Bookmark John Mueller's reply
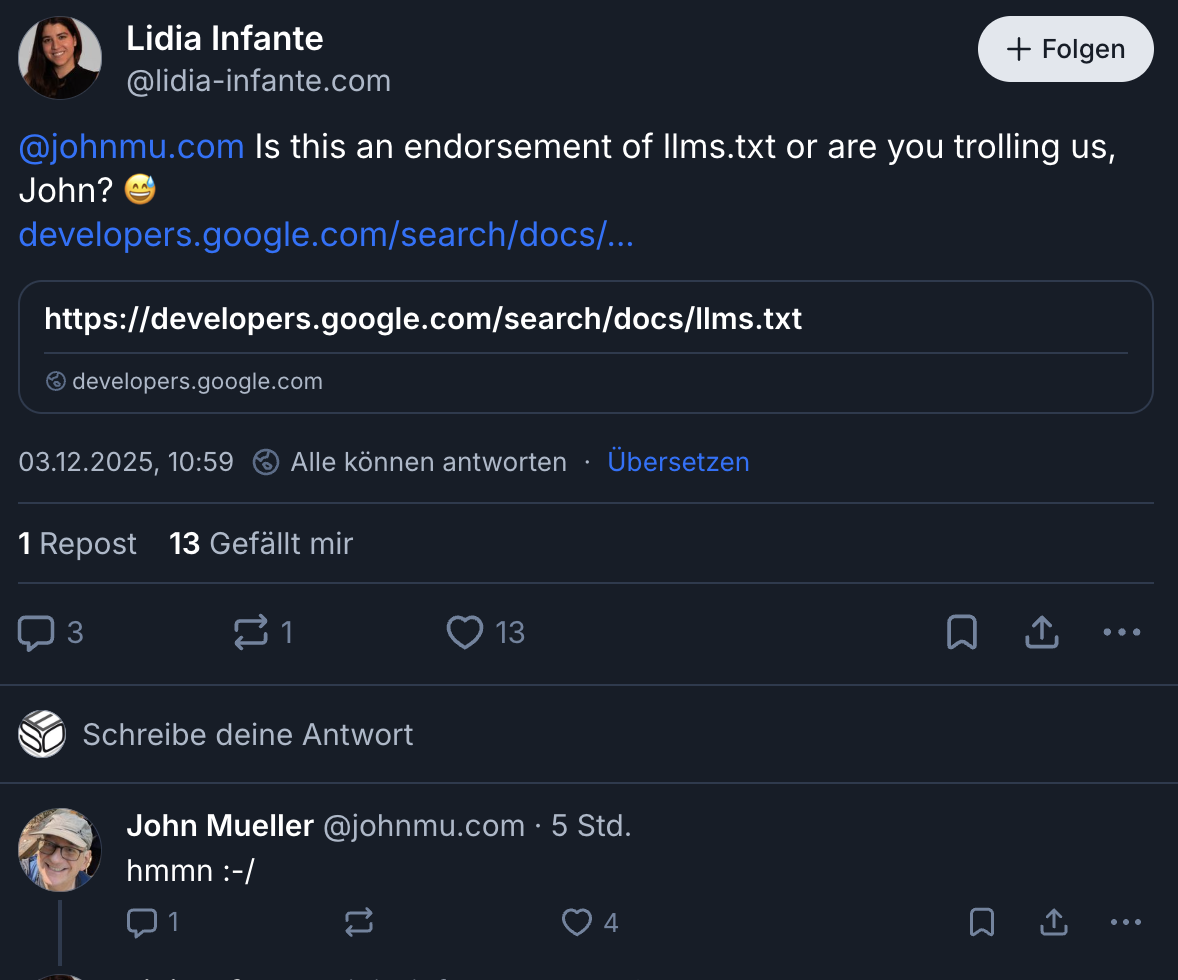The height and width of the screenshot is (980, 1178). [x=981, y=922]
